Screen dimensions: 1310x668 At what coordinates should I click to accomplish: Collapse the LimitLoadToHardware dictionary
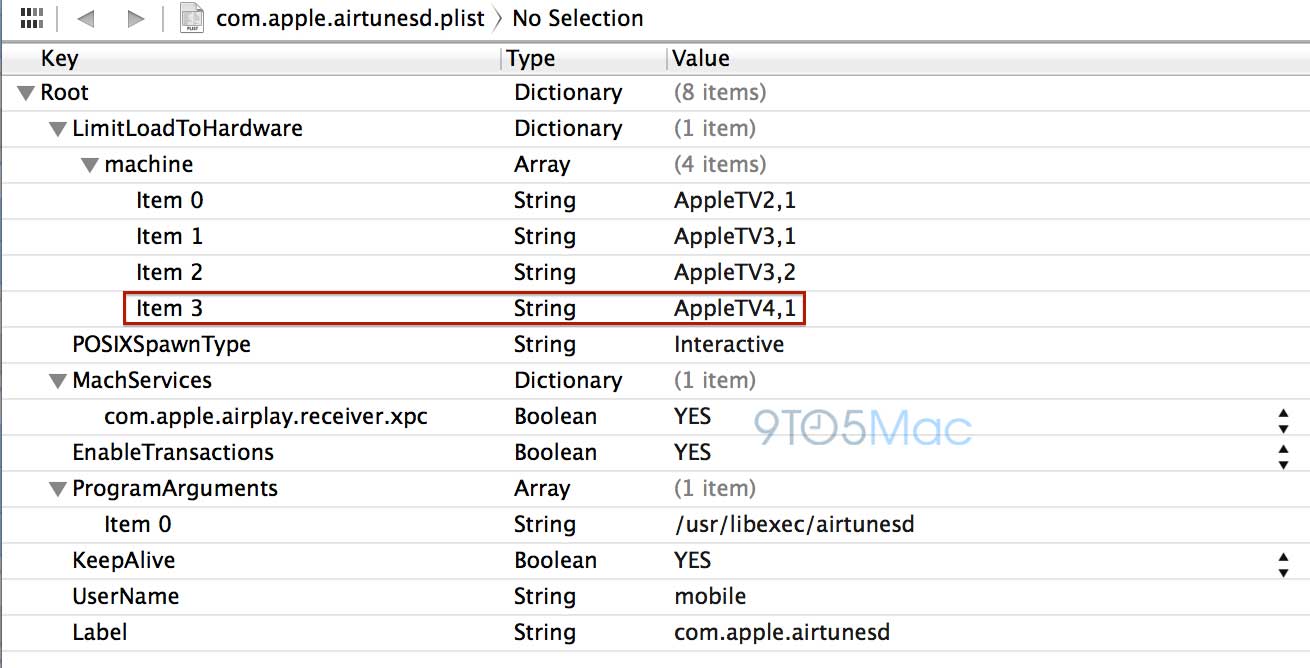pyautogui.click(x=57, y=129)
